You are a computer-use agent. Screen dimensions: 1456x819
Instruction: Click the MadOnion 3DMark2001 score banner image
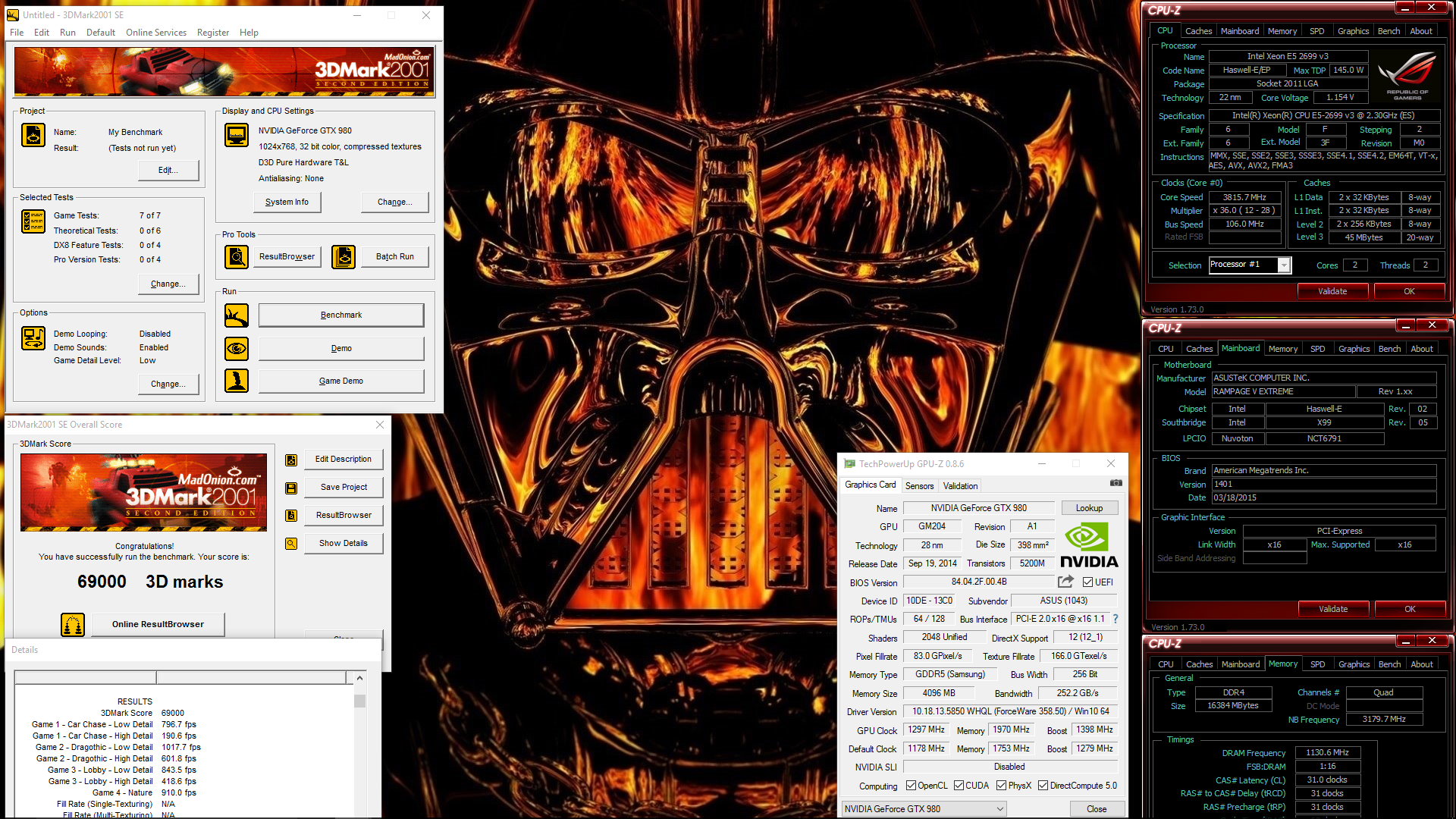(x=144, y=493)
